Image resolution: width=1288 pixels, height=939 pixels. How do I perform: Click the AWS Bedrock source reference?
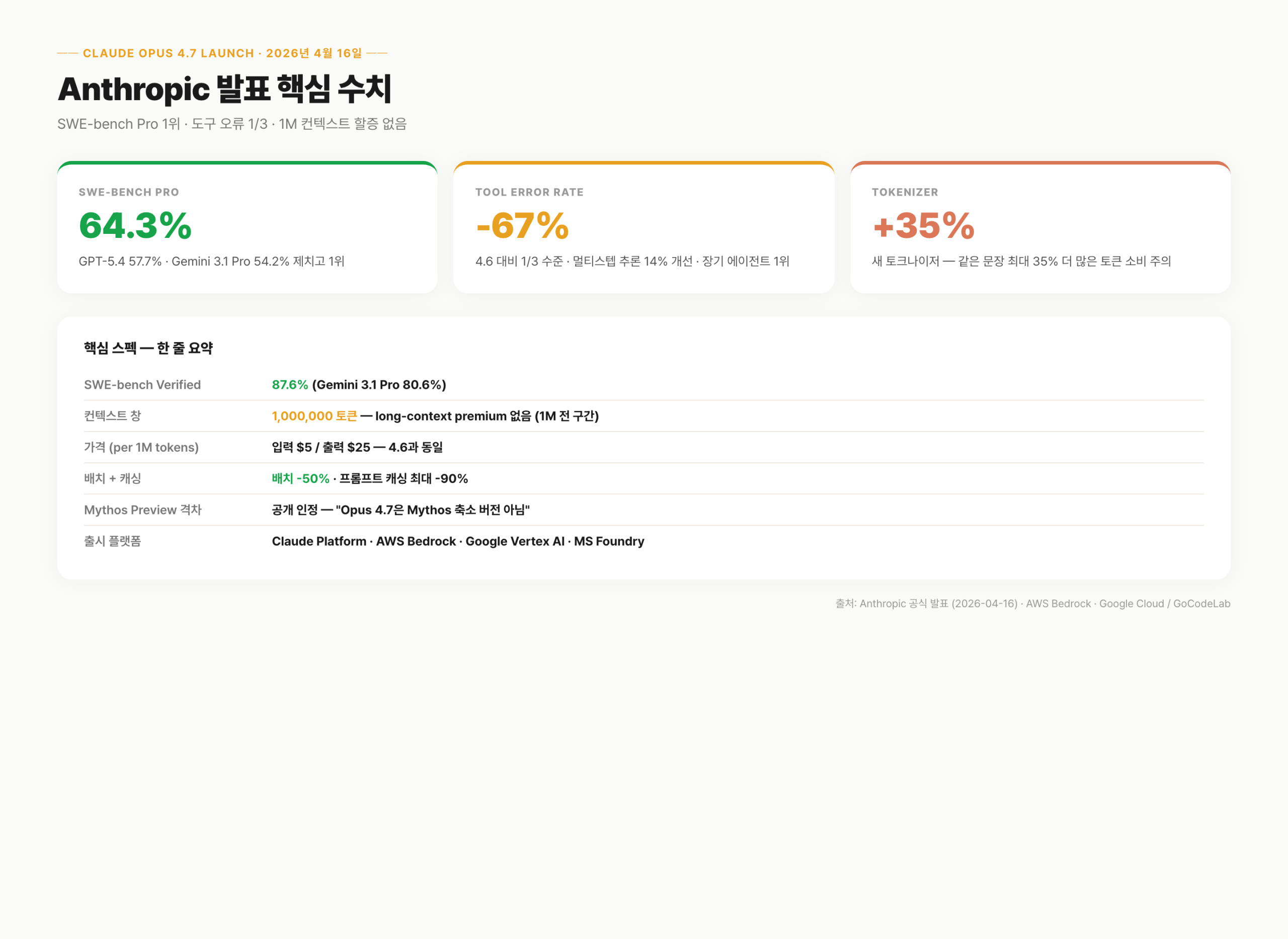(1058, 604)
